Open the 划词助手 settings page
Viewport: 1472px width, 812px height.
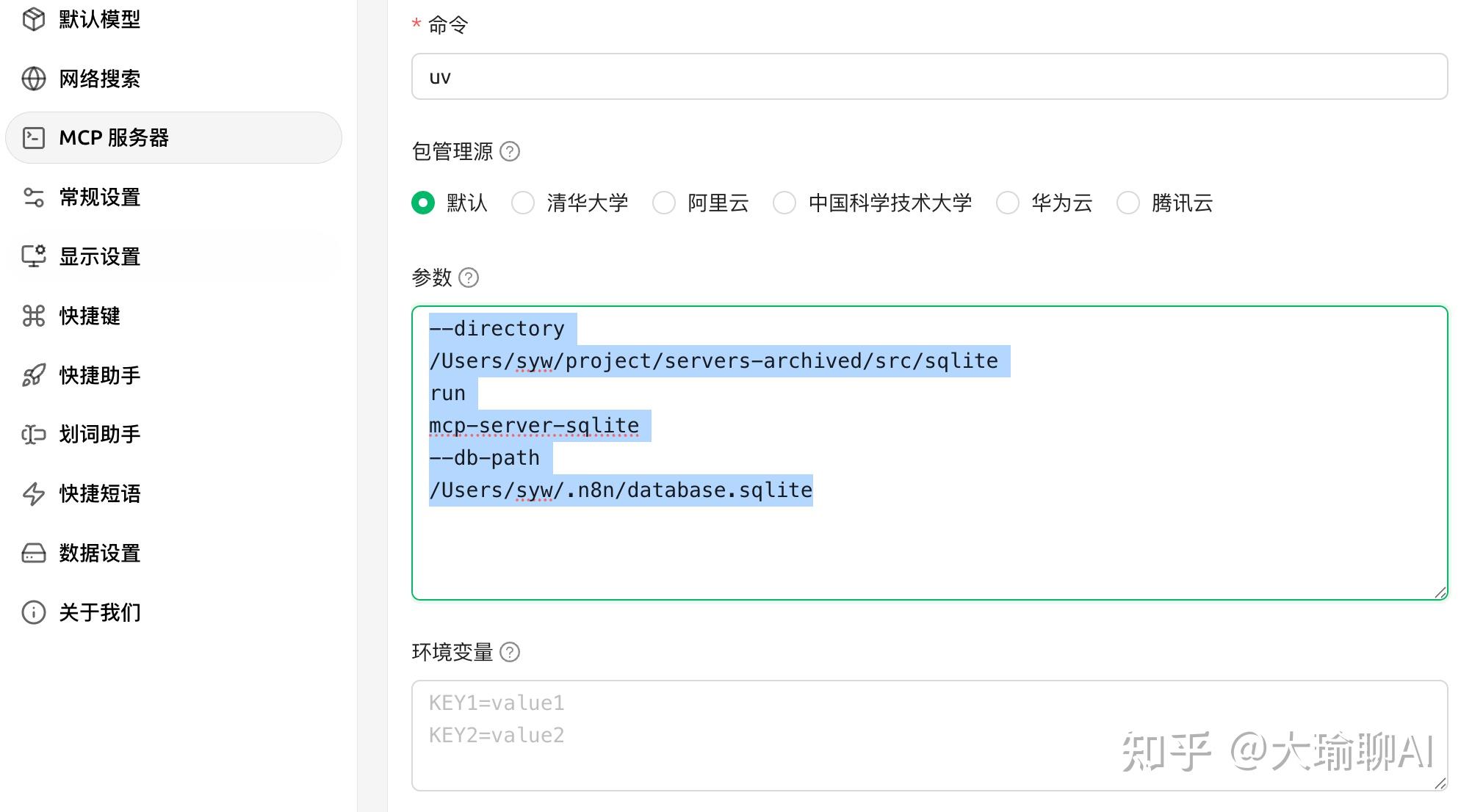(100, 434)
